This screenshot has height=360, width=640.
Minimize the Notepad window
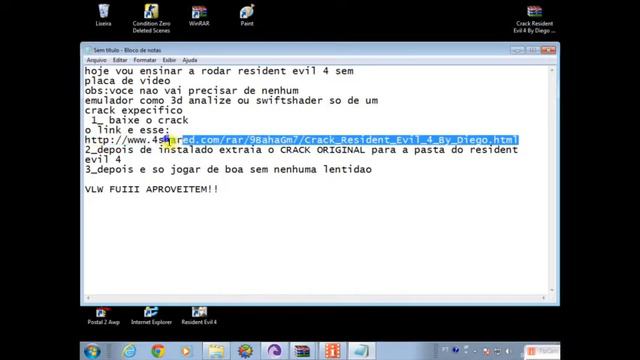(517, 50)
